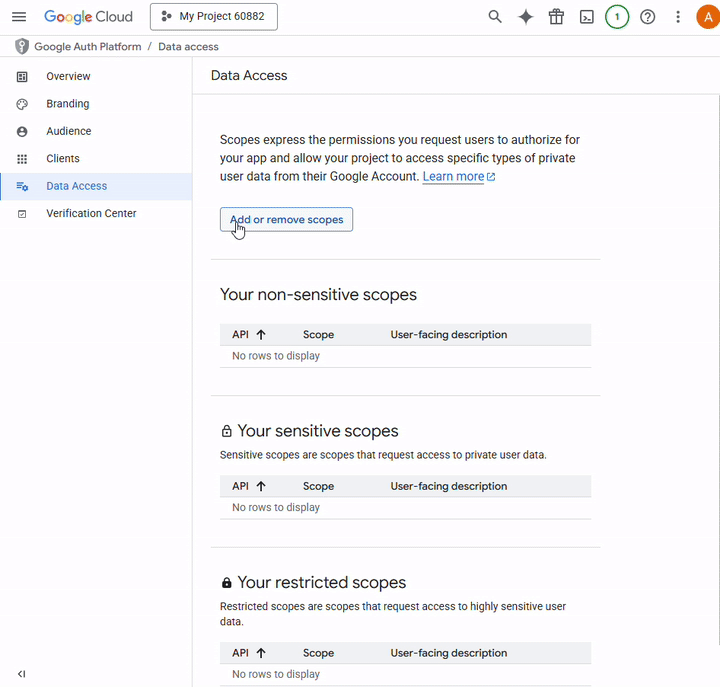Click the orange account avatar
Viewport: 720px width, 687px height.
tap(708, 17)
